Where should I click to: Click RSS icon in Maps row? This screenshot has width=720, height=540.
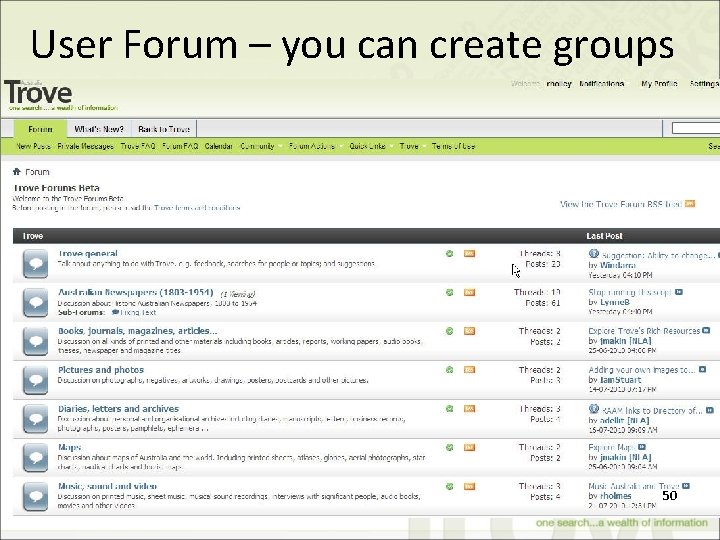tap(469, 447)
